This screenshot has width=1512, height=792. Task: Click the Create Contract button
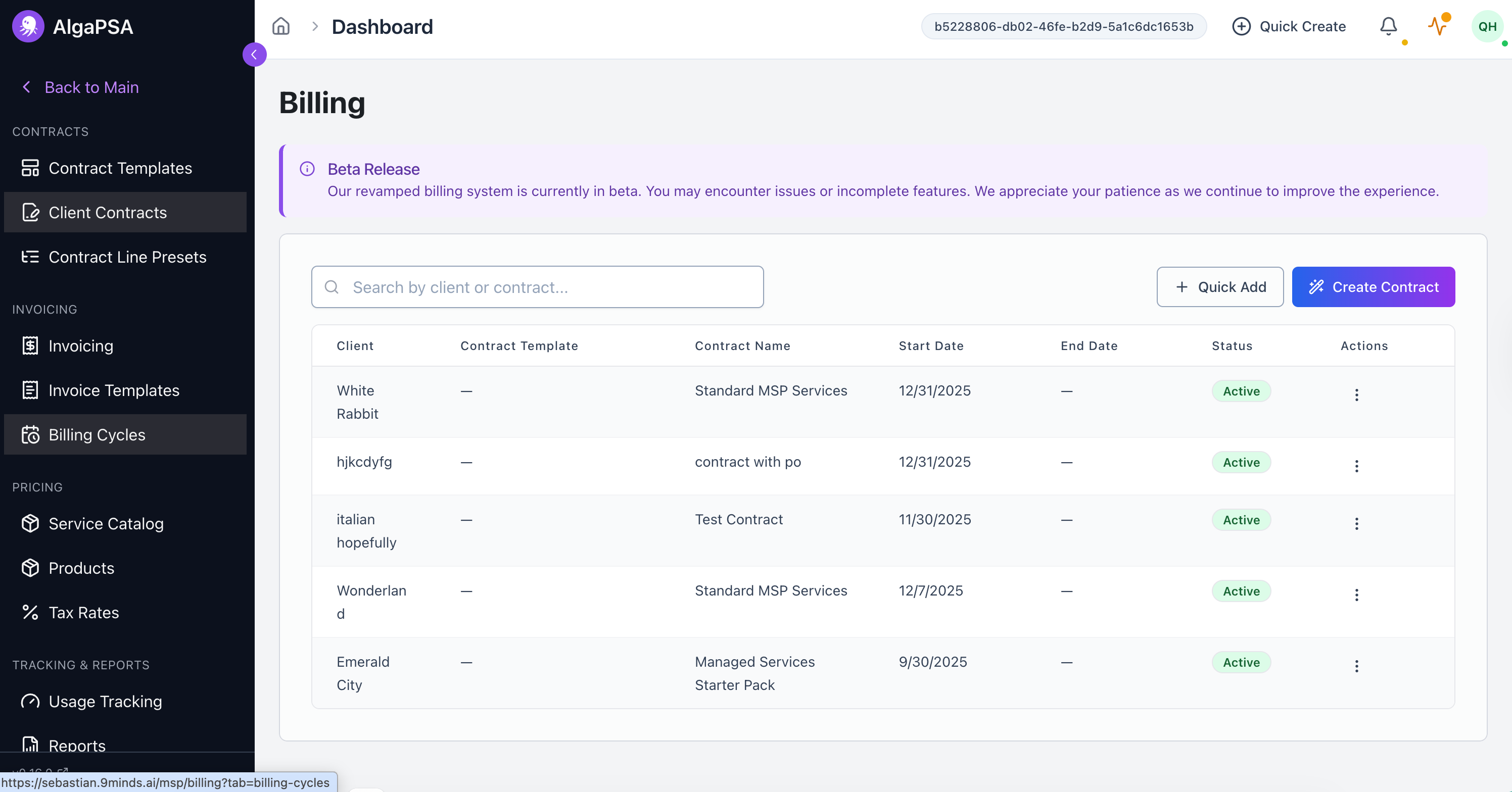click(1373, 287)
